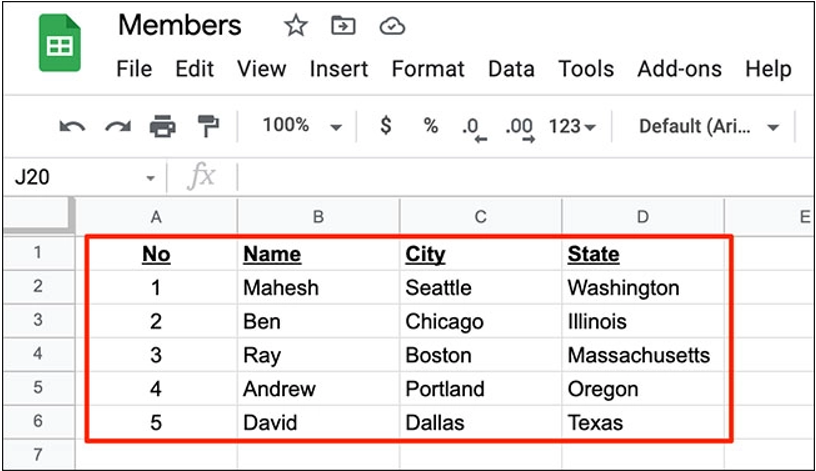This screenshot has height=471, width=816.
Task: Click the undo arrow icon
Action: tap(72, 126)
